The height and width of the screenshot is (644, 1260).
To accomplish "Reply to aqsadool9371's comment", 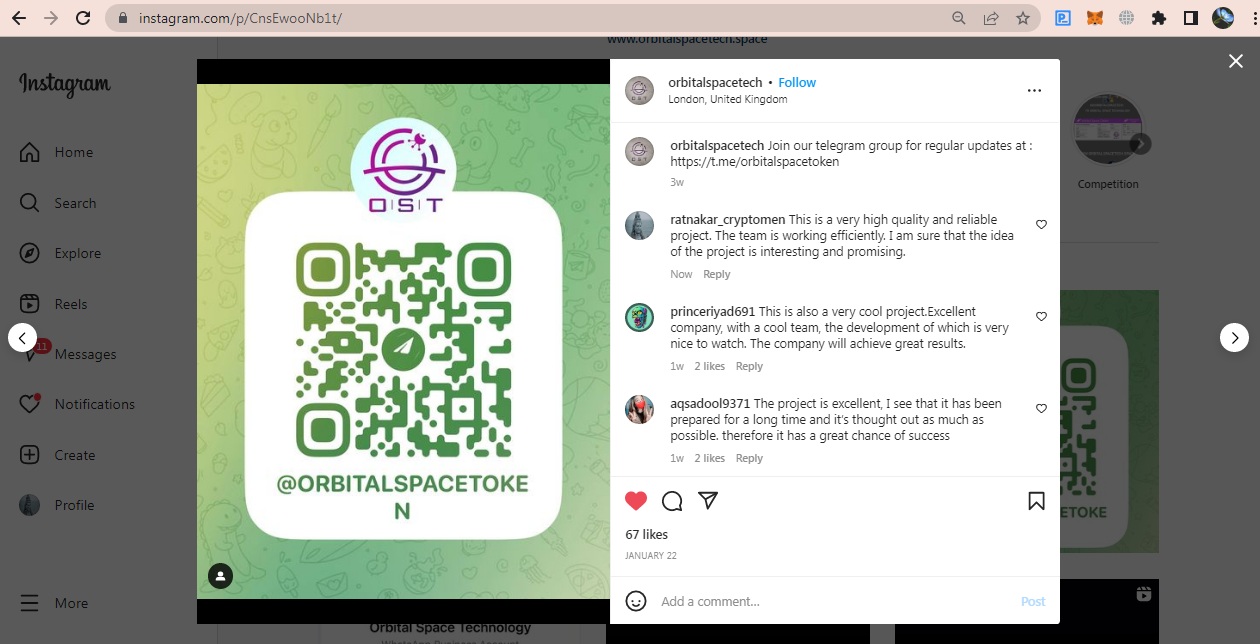I will coord(749,458).
